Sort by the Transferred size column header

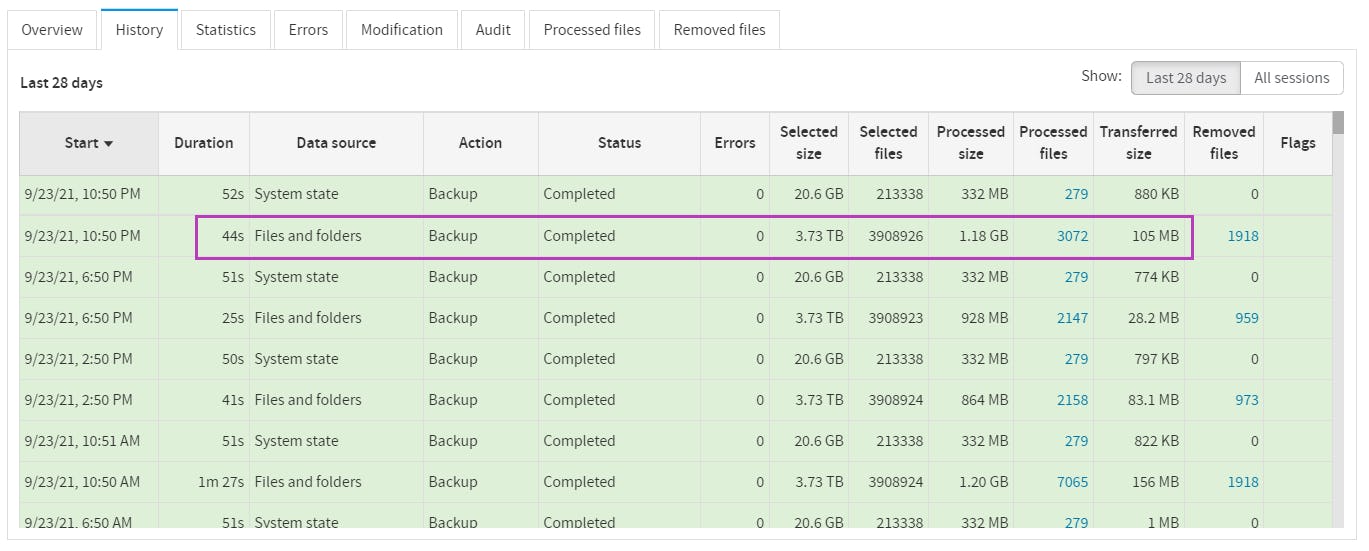click(1138, 143)
